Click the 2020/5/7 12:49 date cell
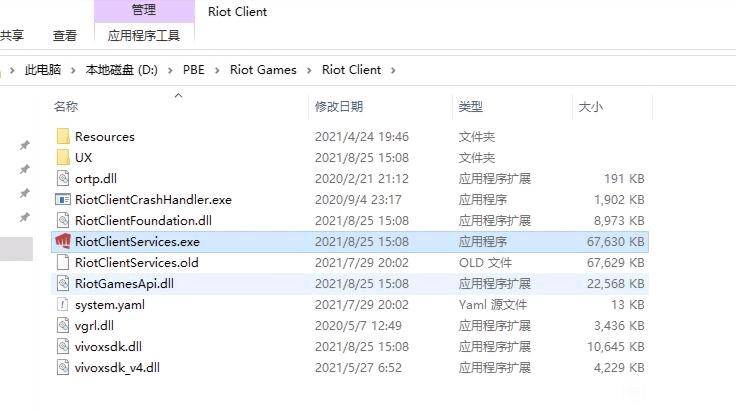Screen dimensions: 736x412 (358, 325)
